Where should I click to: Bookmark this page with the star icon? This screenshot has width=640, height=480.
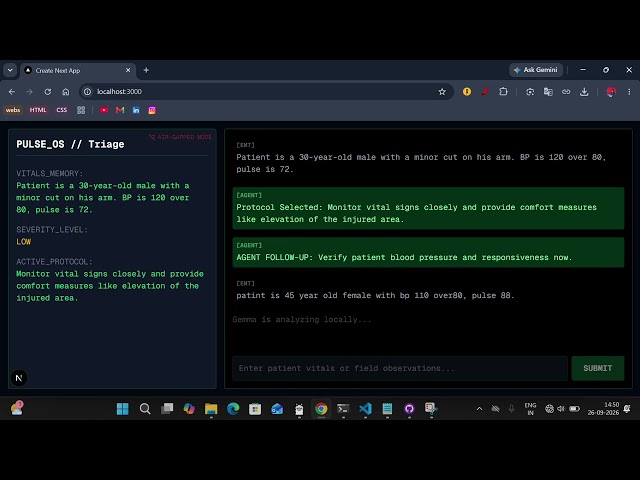[x=442, y=92]
